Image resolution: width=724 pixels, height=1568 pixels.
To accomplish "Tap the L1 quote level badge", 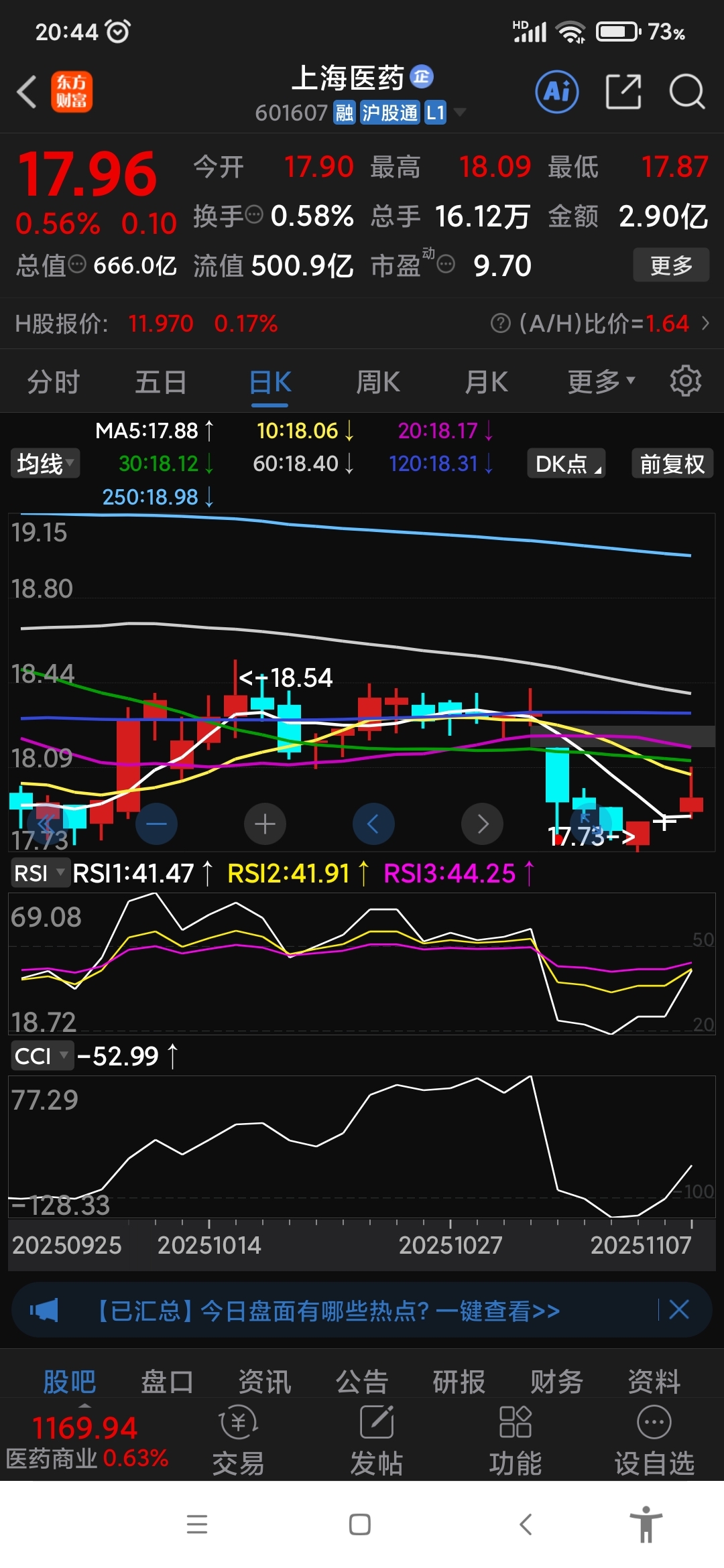I will (x=436, y=112).
